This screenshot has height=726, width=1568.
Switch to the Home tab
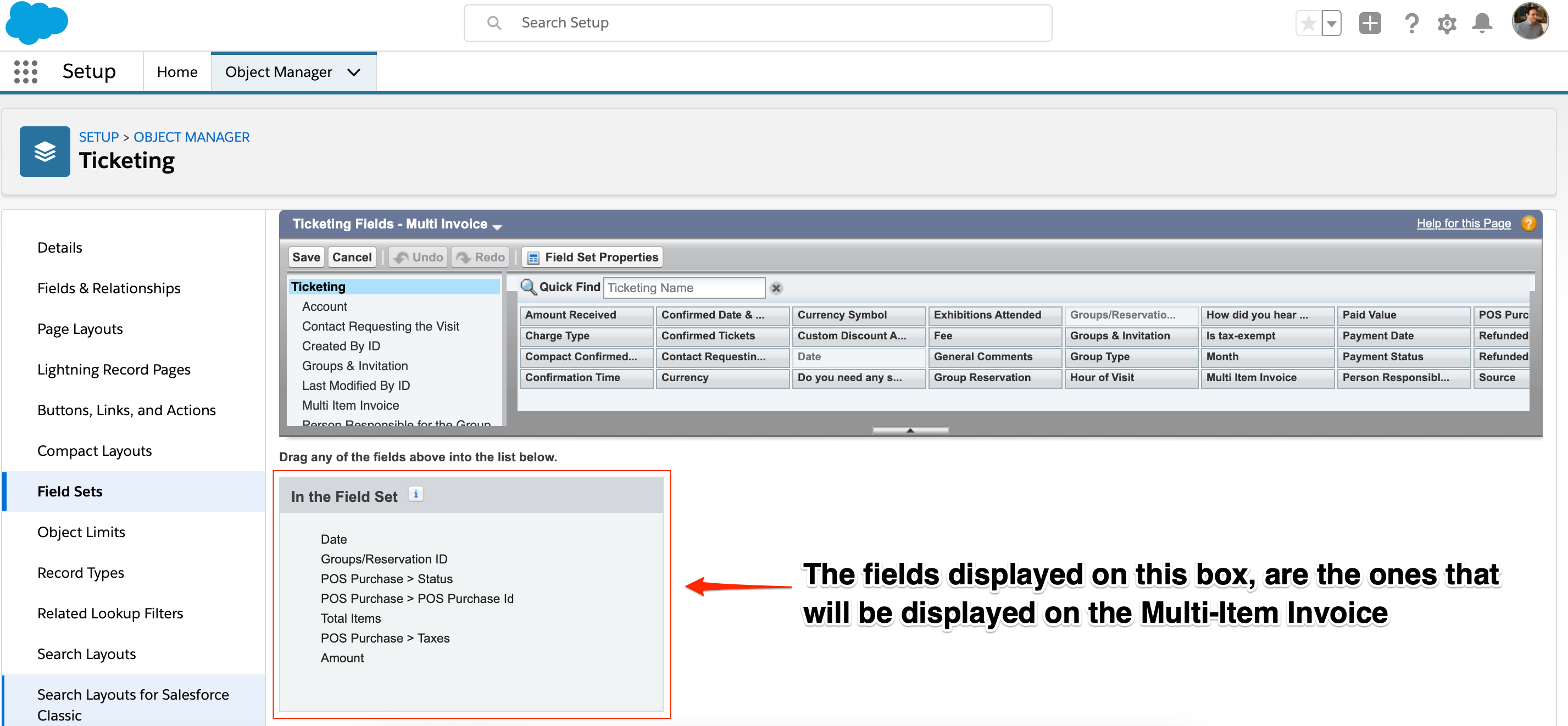tap(177, 72)
